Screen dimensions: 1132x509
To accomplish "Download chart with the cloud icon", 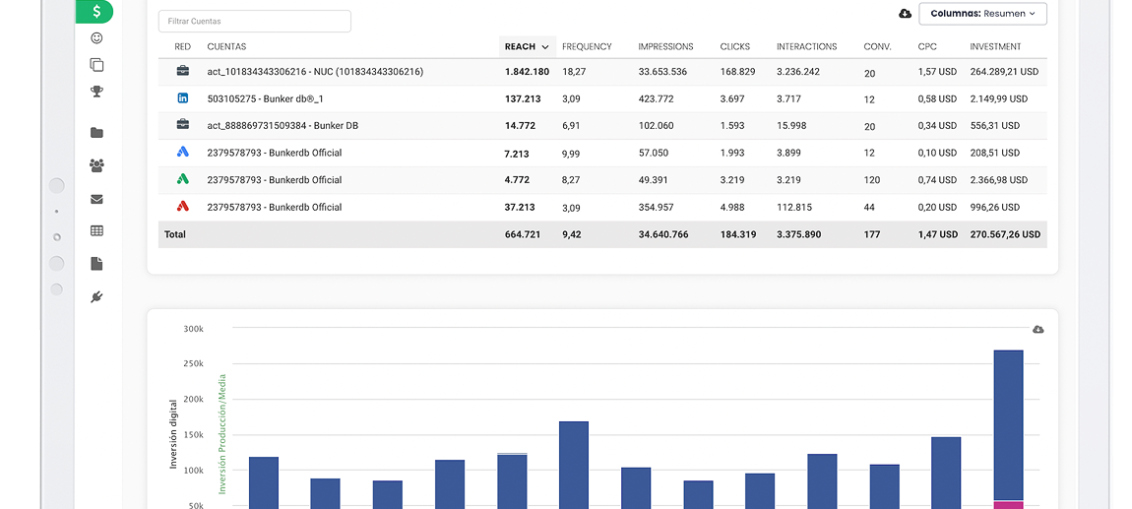I will 1038,329.
